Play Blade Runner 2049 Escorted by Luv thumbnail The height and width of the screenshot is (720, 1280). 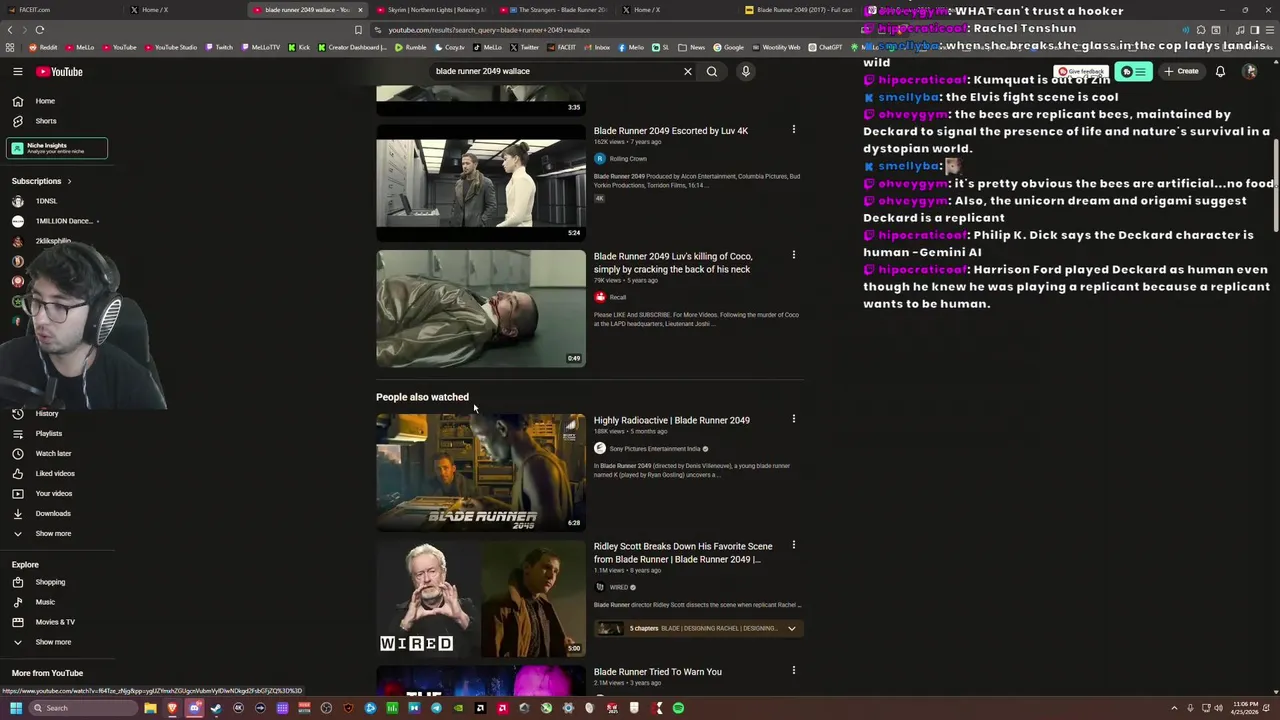coord(481,182)
